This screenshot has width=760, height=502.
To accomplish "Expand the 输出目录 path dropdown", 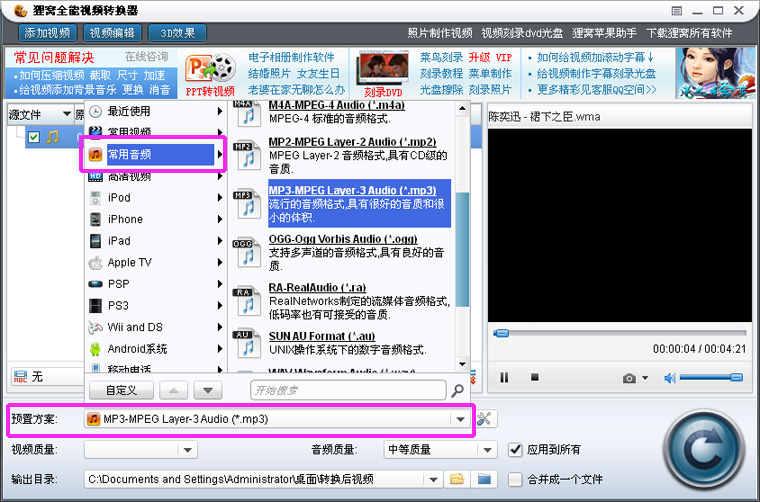I will pos(433,480).
